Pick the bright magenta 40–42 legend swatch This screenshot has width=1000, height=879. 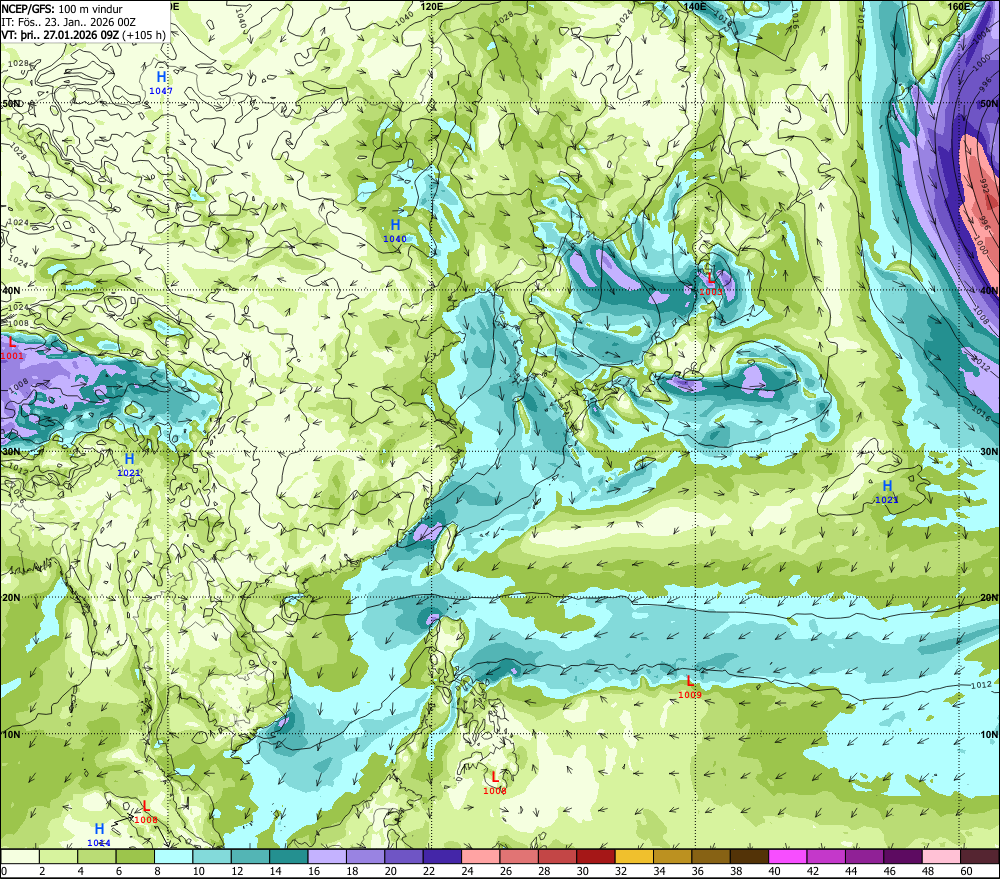(788, 856)
